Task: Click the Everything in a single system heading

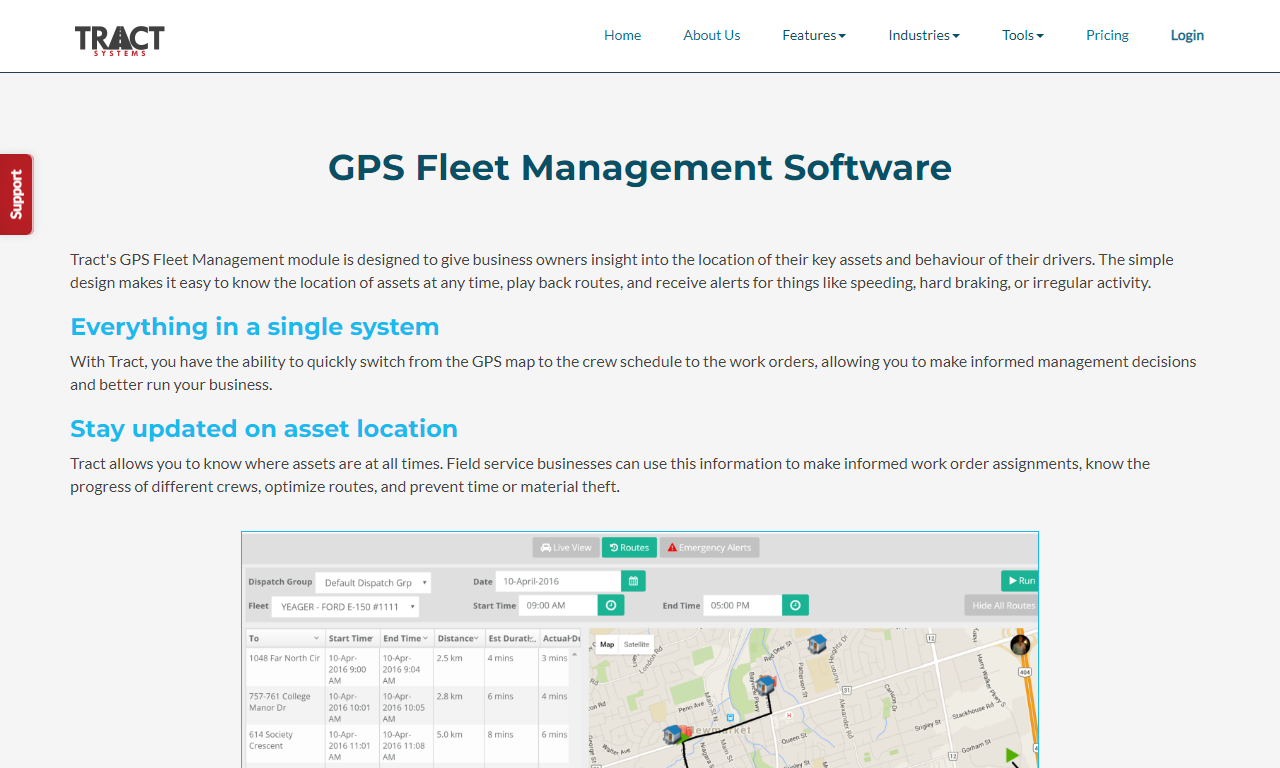Action: tap(255, 327)
